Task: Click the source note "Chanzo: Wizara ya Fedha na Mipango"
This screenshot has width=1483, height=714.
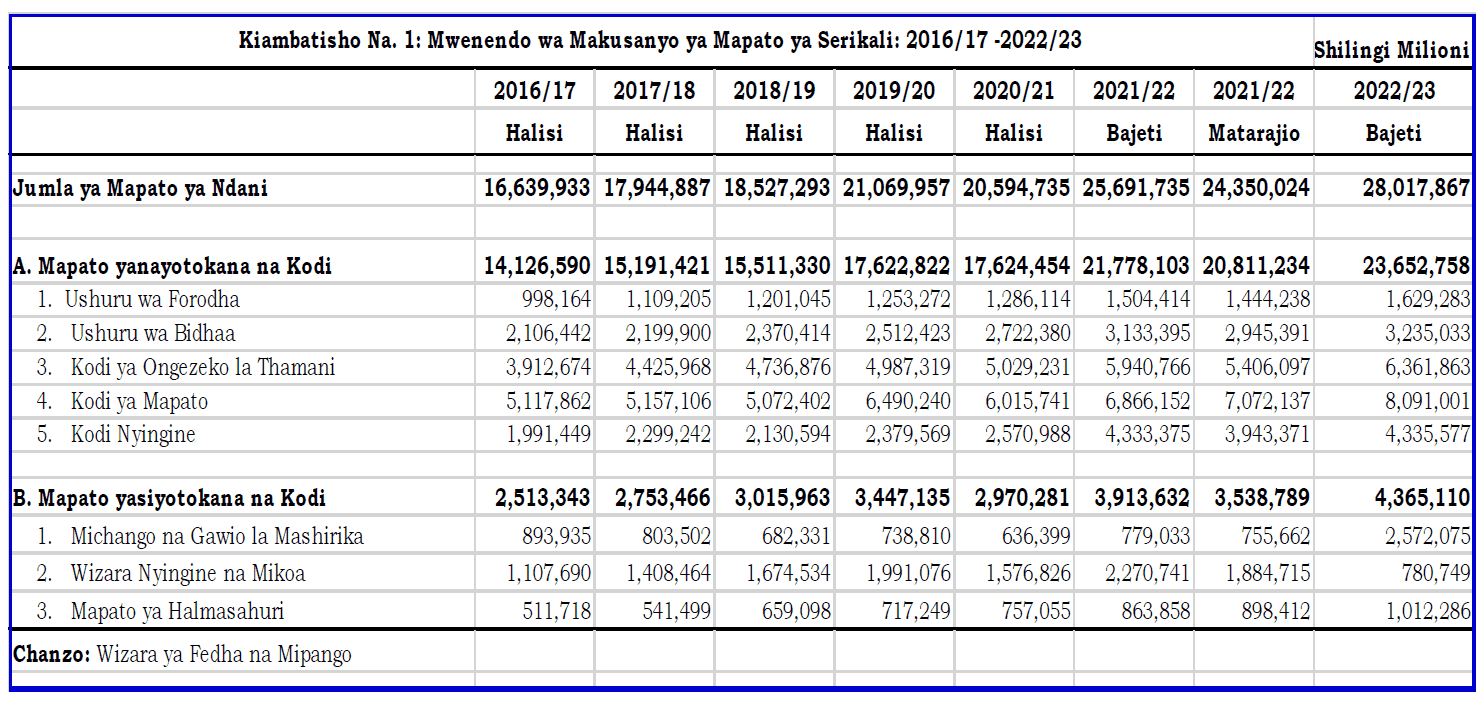Action: (x=182, y=655)
